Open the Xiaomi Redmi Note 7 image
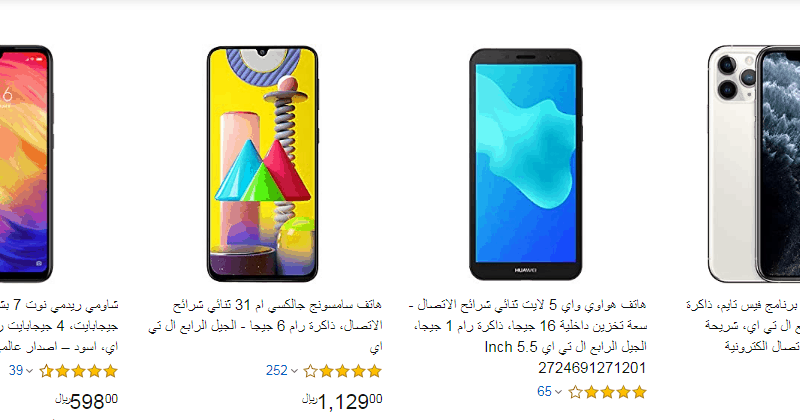Image resolution: width=800 pixels, height=420 pixels. click(27, 163)
